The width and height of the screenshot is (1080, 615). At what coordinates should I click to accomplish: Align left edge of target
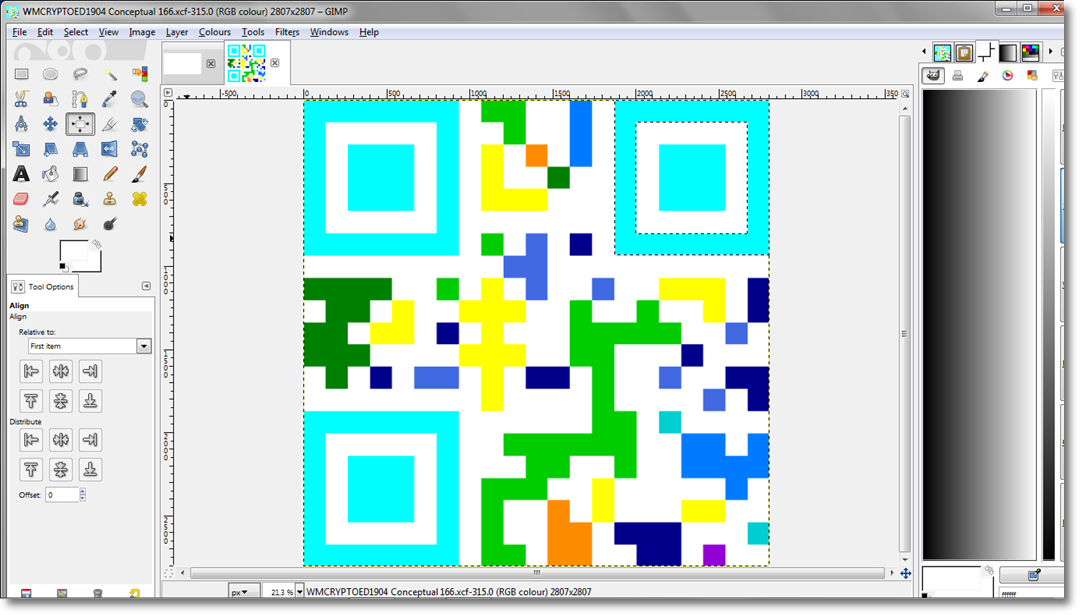pyautogui.click(x=31, y=372)
